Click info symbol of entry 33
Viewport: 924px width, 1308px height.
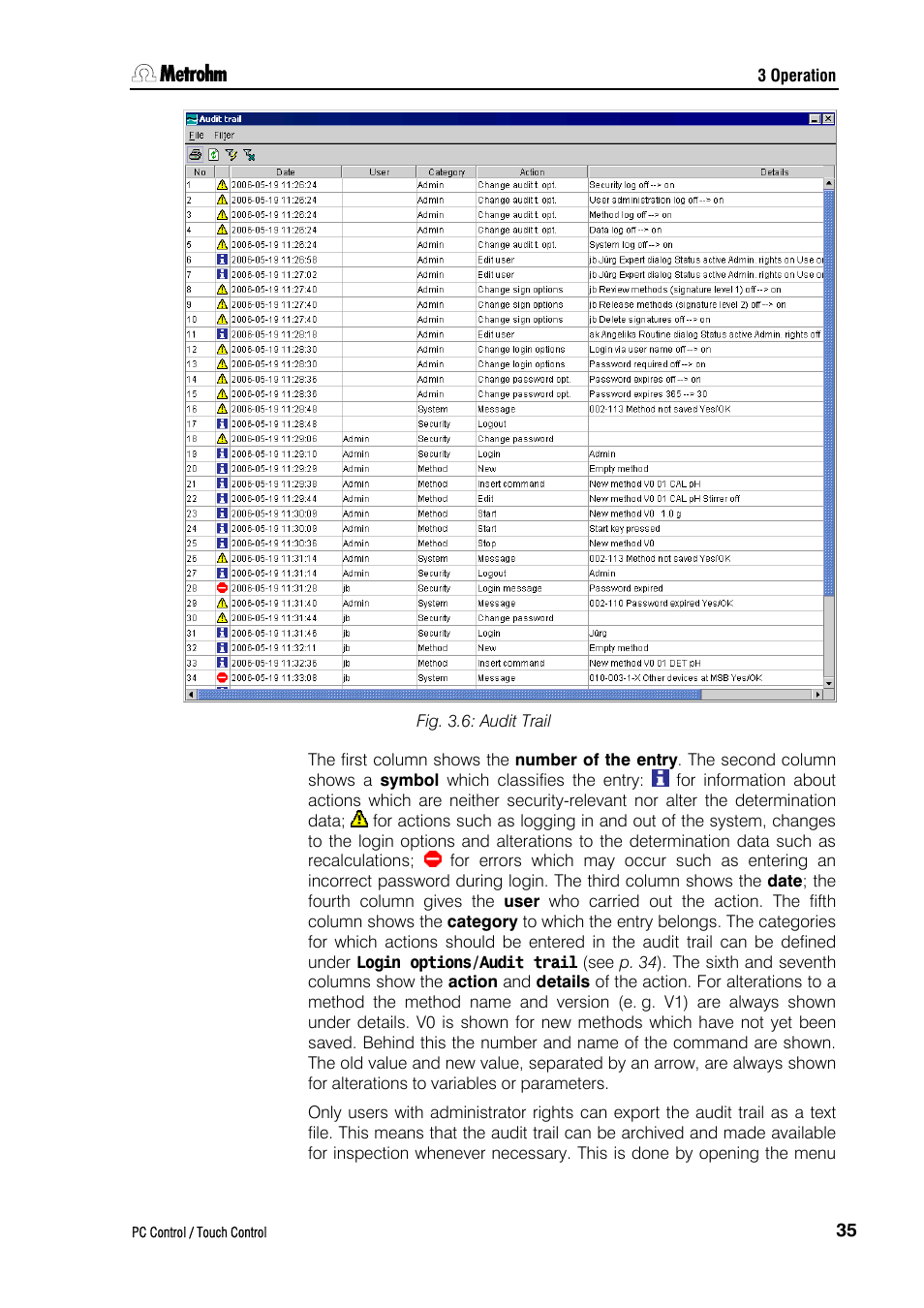tap(222, 663)
